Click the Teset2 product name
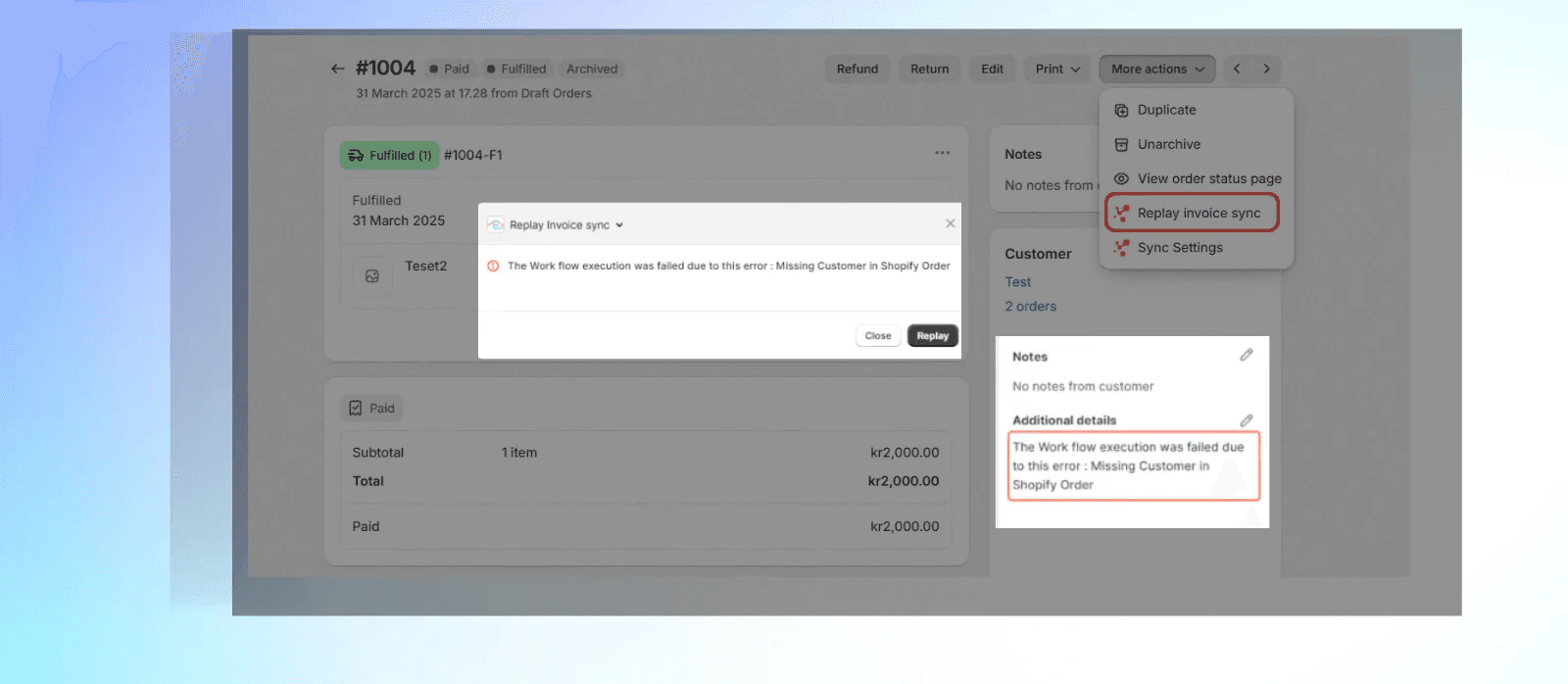1568x684 pixels. click(426, 266)
